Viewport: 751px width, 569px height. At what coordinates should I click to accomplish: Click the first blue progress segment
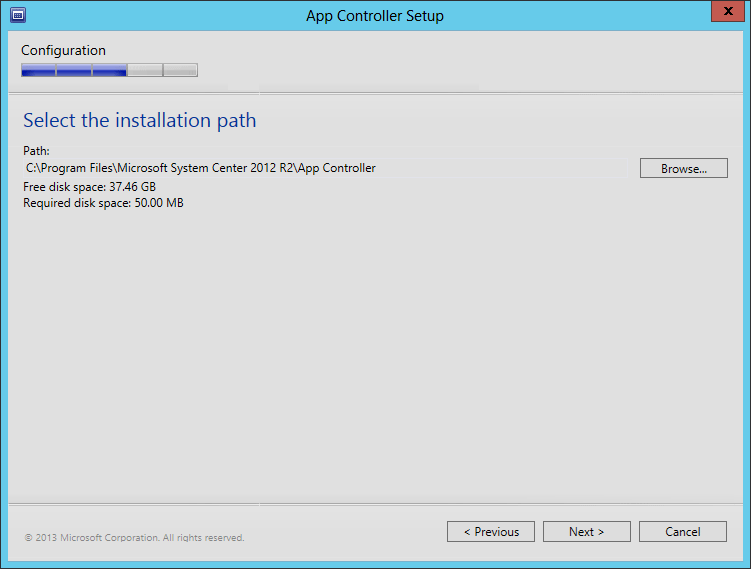pyautogui.click(x=39, y=70)
